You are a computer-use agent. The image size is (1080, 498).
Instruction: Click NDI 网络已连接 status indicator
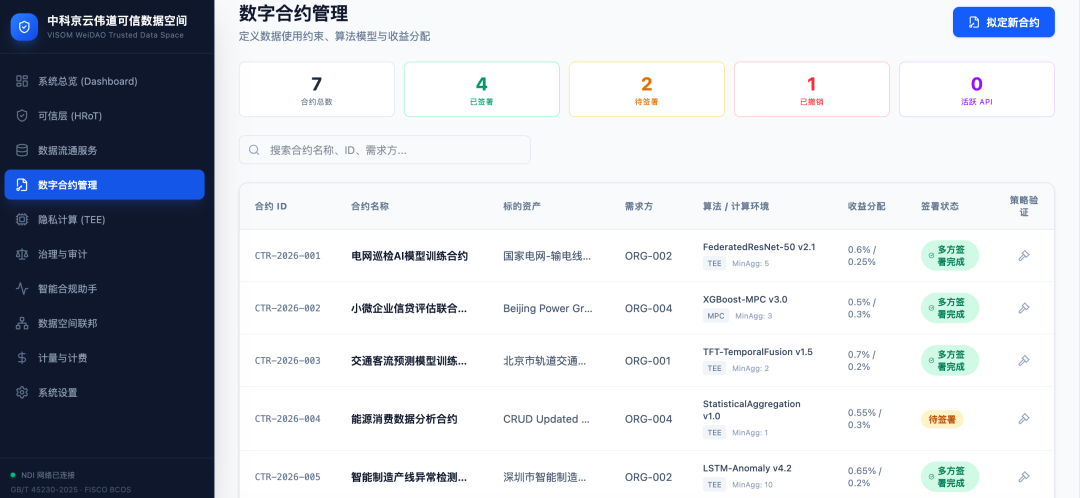(43, 475)
